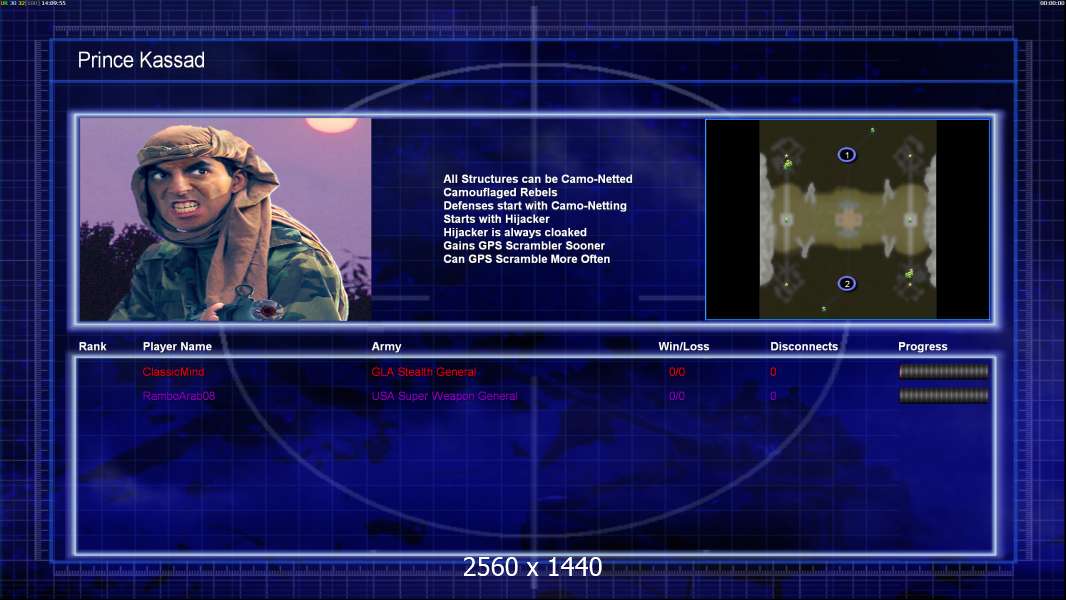Select start position 2 on map
1066x600 pixels.
point(846,283)
